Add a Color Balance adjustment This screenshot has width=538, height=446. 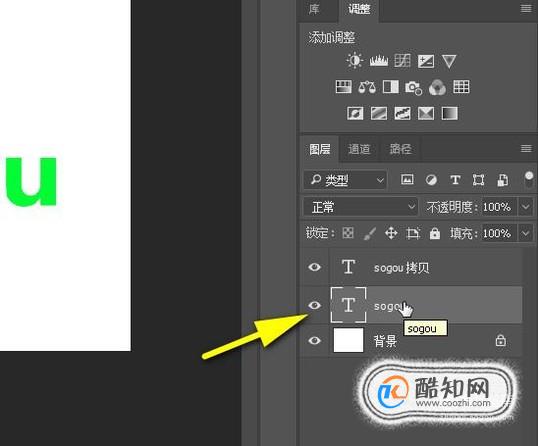pos(367,87)
